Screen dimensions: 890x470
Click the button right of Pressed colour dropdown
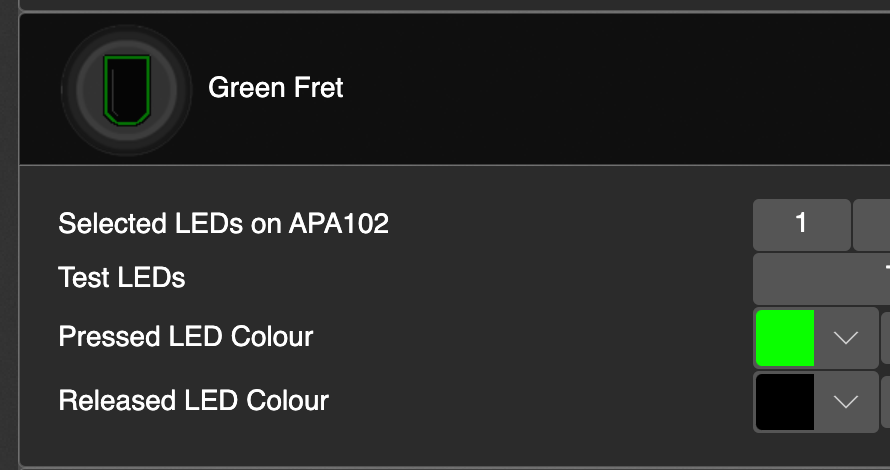pyautogui.click(x=885, y=337)
